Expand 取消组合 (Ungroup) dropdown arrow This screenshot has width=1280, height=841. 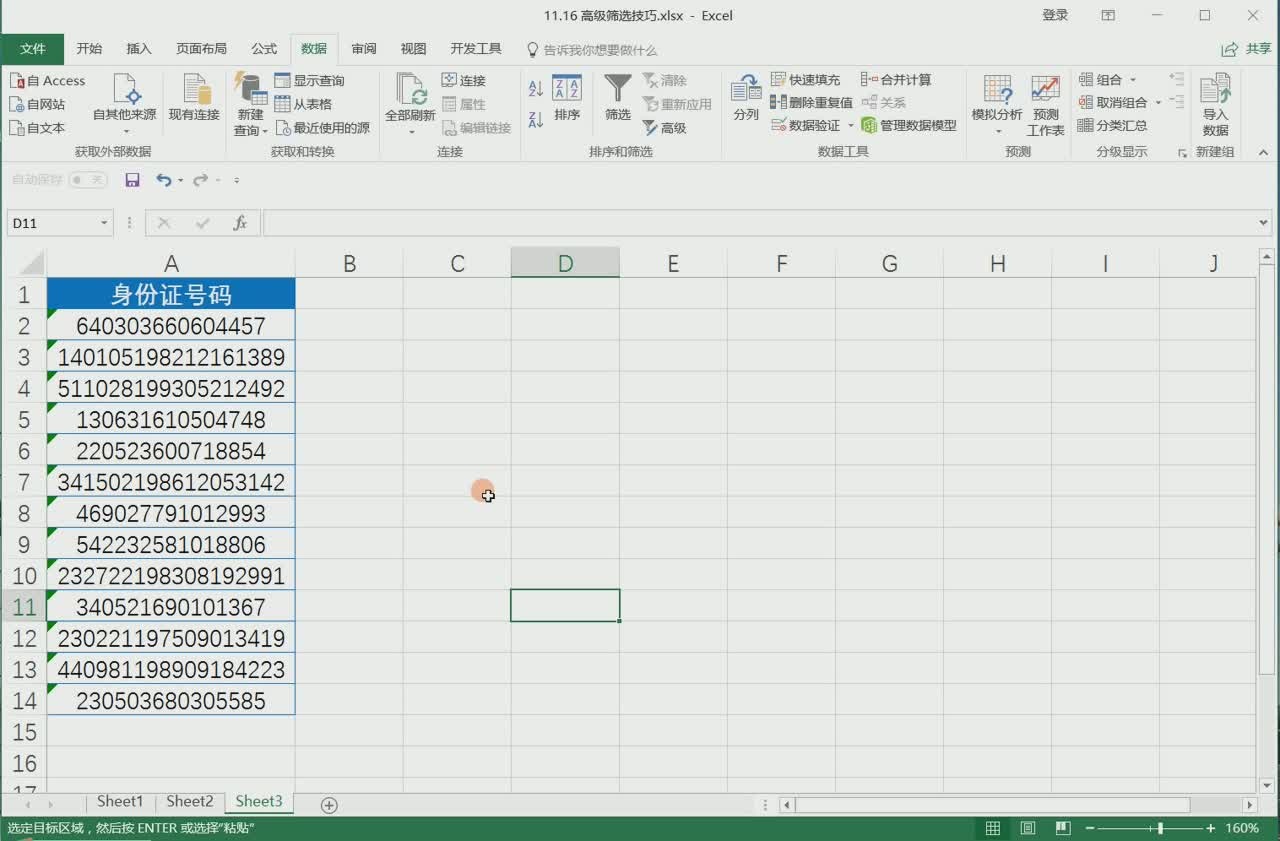(1158, 102)
